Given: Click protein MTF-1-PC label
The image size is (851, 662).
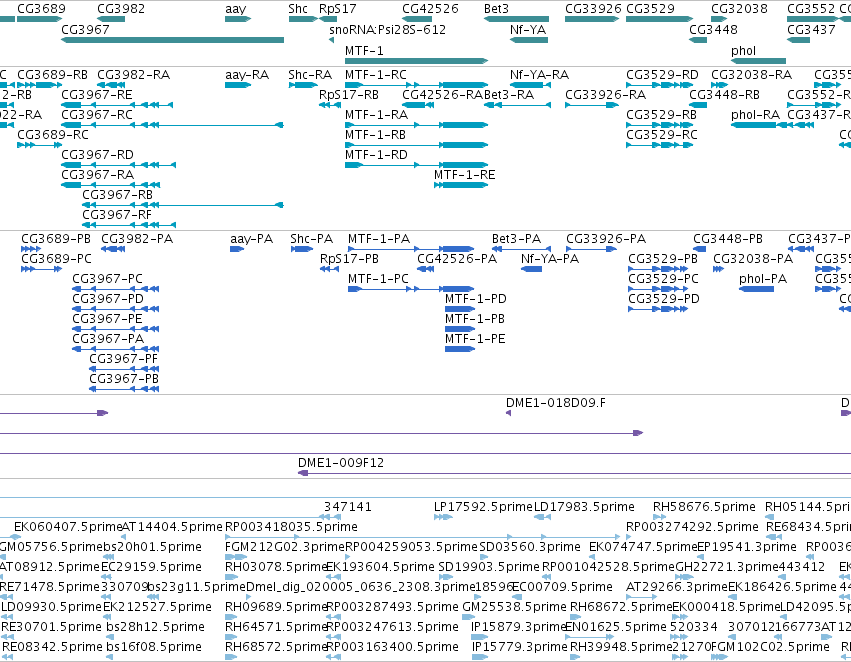Looking at the screenshot, I should [x=378, y=279].
